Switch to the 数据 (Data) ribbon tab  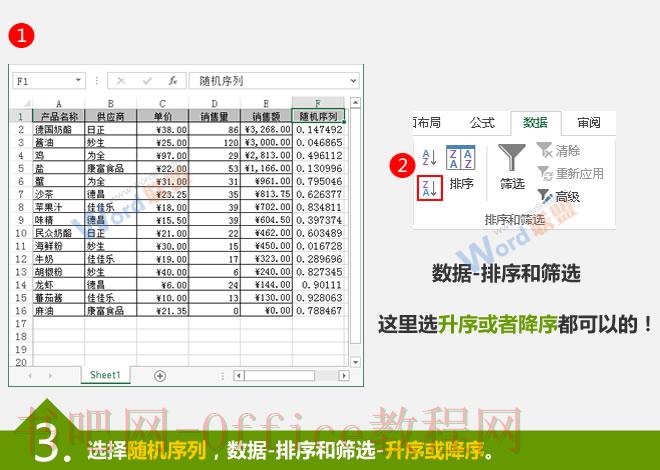(x=535, y=123)
